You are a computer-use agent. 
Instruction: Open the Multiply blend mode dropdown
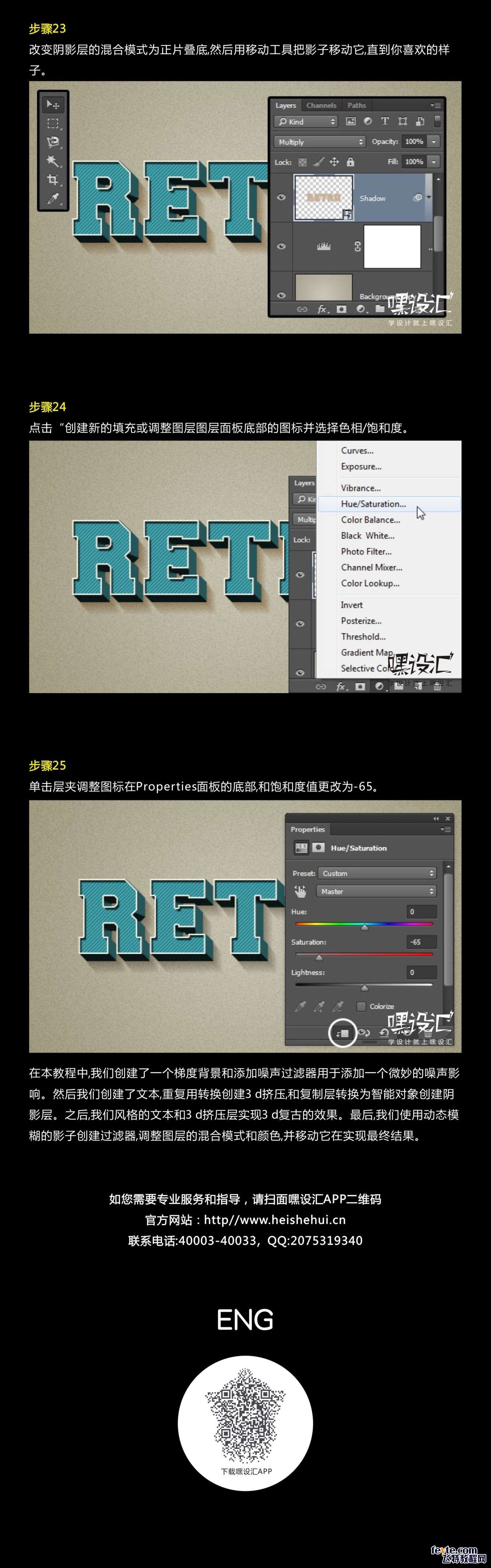point(319,142)
